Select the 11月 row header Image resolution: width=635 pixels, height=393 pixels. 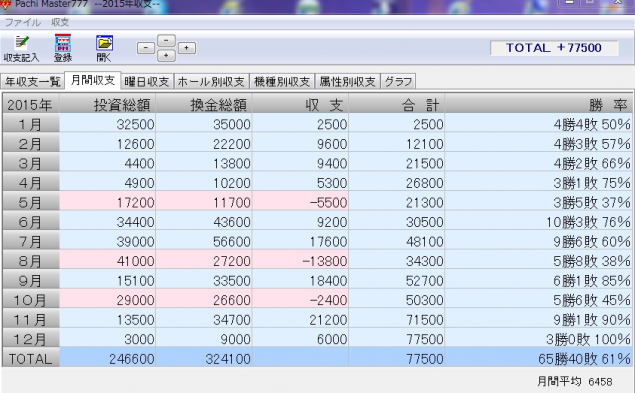click(x=31, y=319)
